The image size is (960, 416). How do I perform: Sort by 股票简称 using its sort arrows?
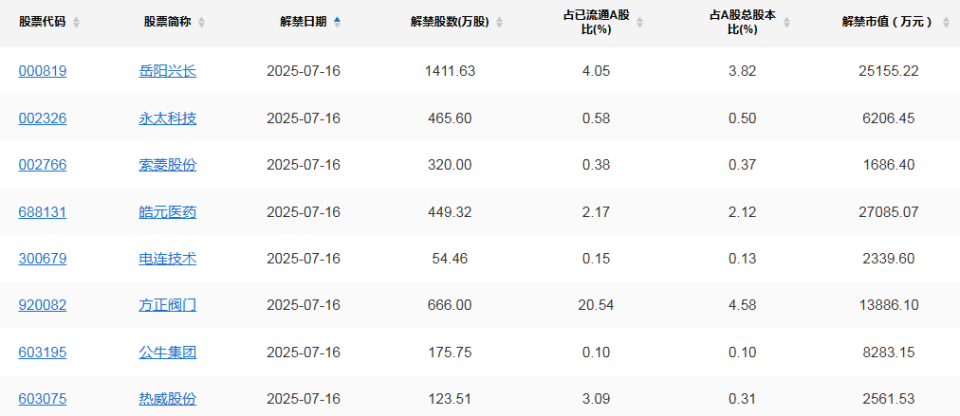(x=201, y=22)
